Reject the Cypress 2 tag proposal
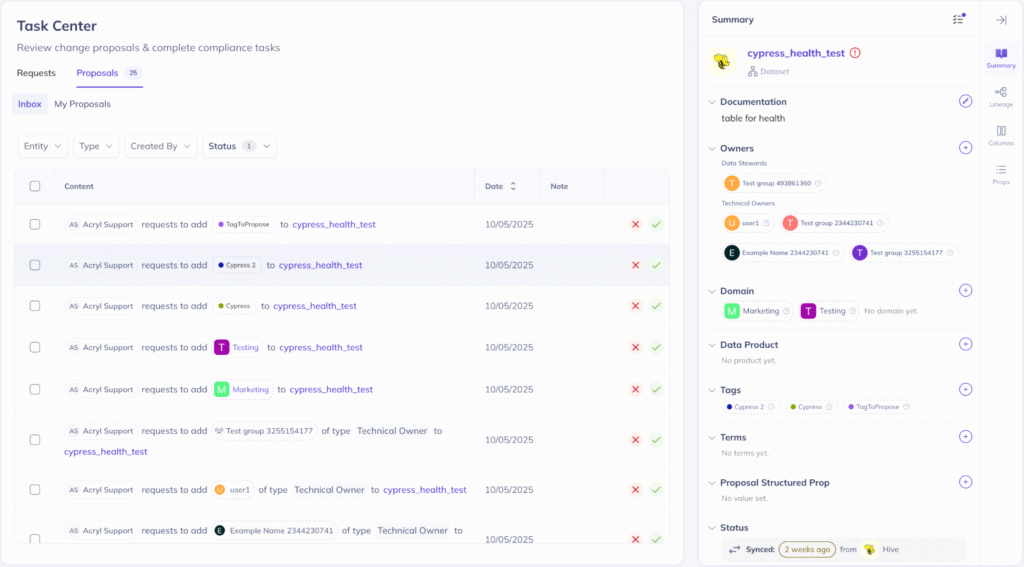The image size is (1024, 567). [x=635, y=265]
